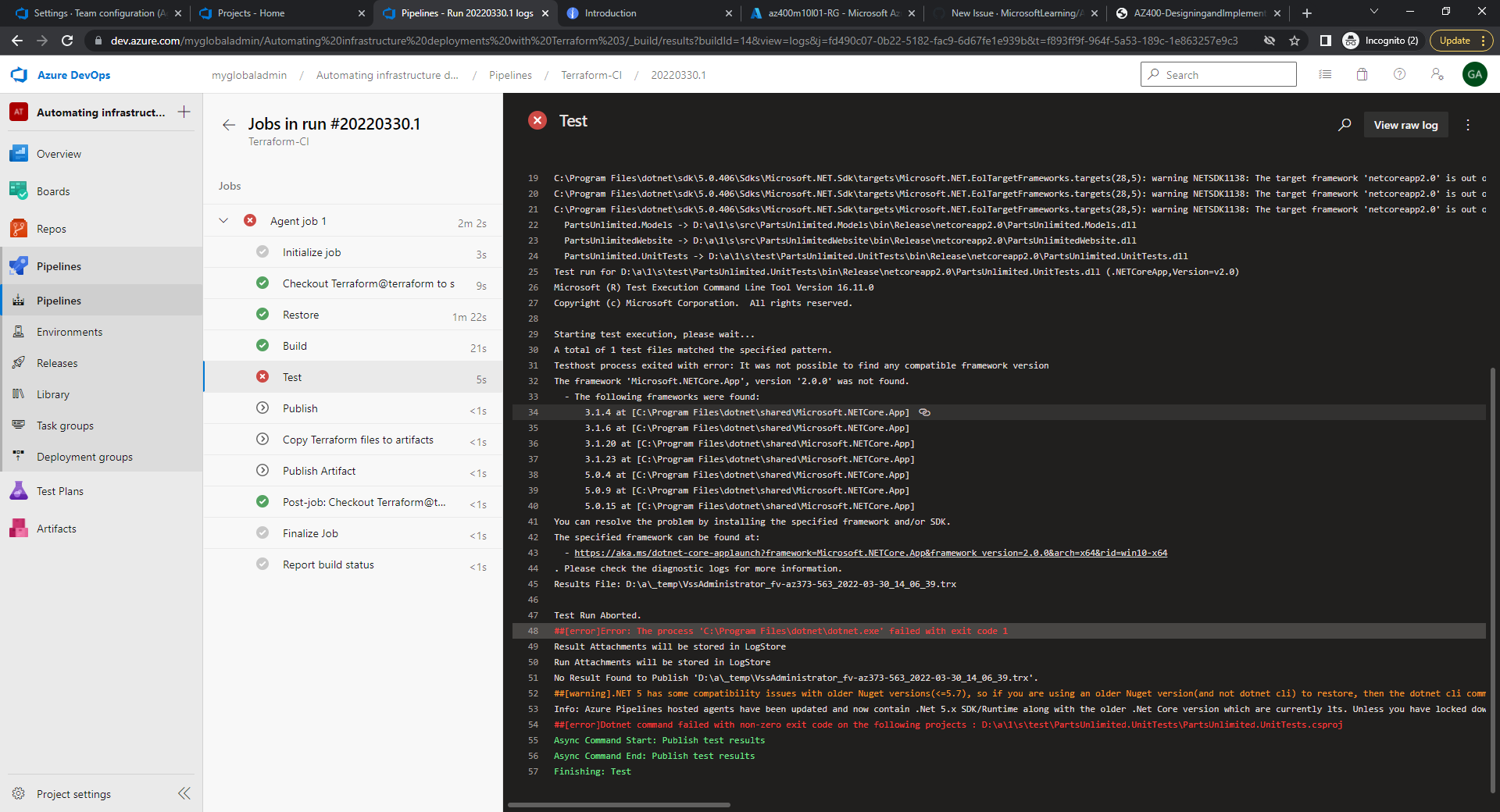
Task: Open the Boards section
Action: [52, 191]
